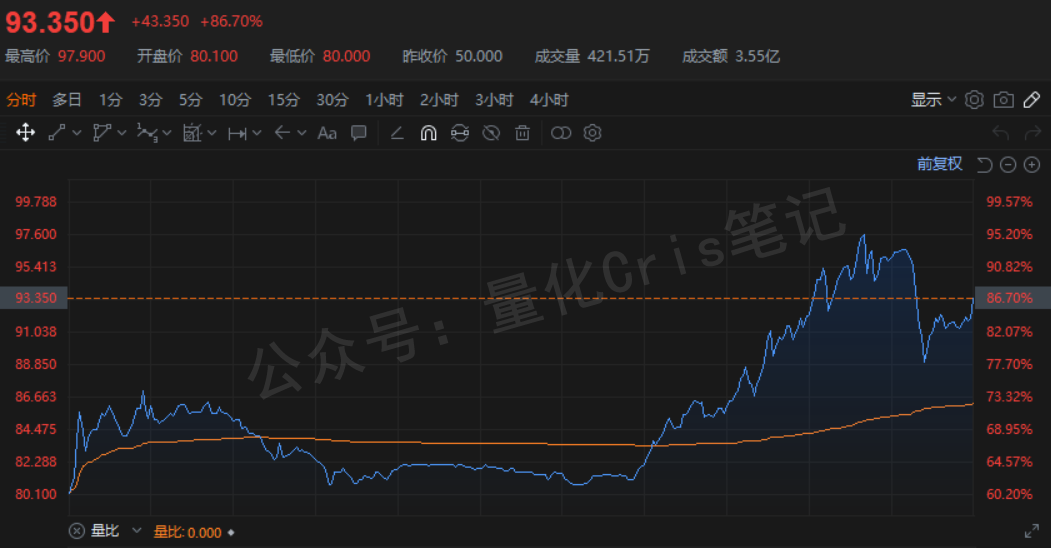Select the crosshair move cursor tool
Viewport: 1051px width, 548px height.
25,133
